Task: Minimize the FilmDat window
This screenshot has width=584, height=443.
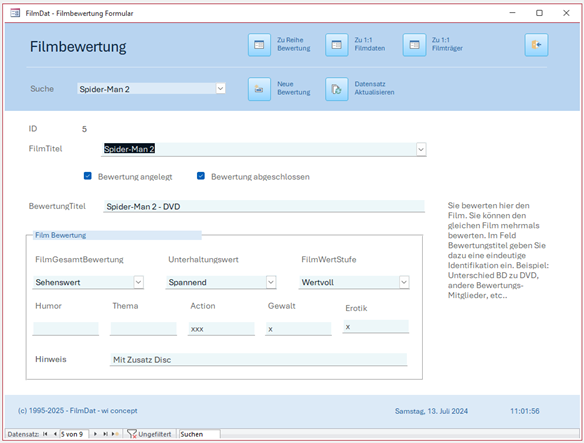Action: (512, 13)
